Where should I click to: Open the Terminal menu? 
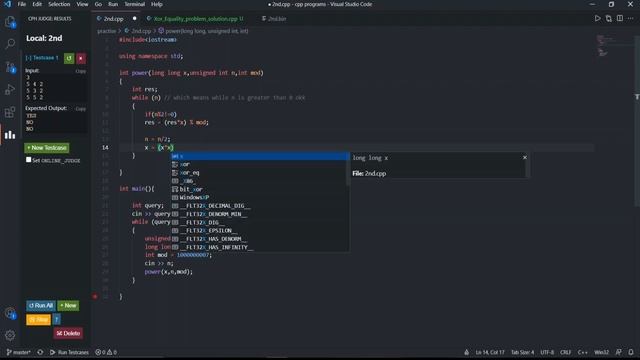135,4
